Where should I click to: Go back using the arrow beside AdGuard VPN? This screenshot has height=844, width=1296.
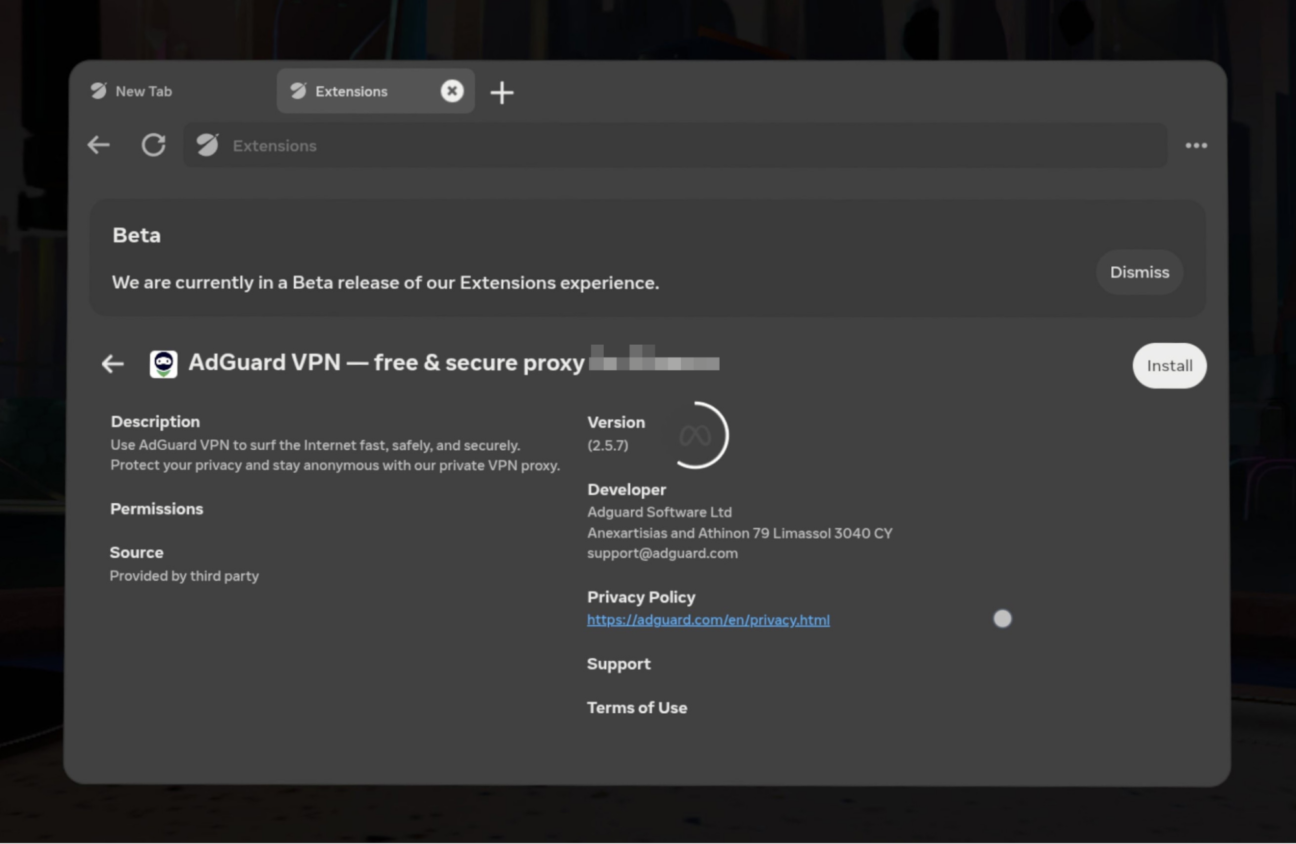(113, 364)
